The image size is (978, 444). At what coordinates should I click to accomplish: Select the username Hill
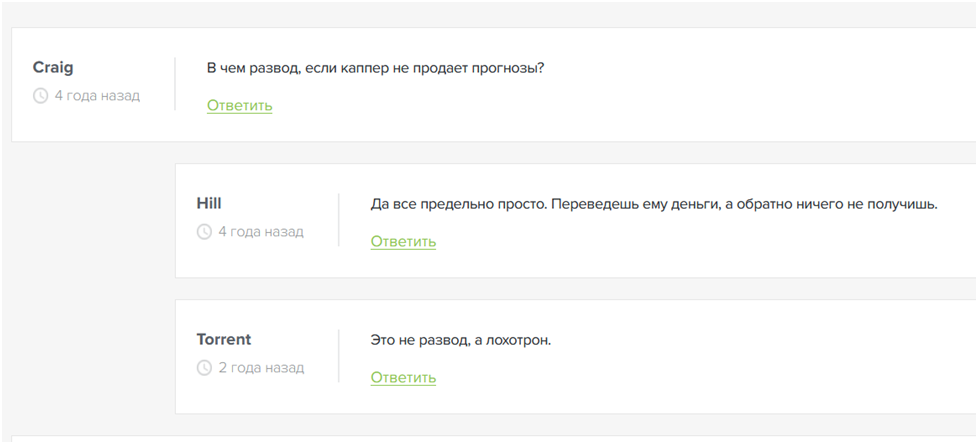coord(207,203)
